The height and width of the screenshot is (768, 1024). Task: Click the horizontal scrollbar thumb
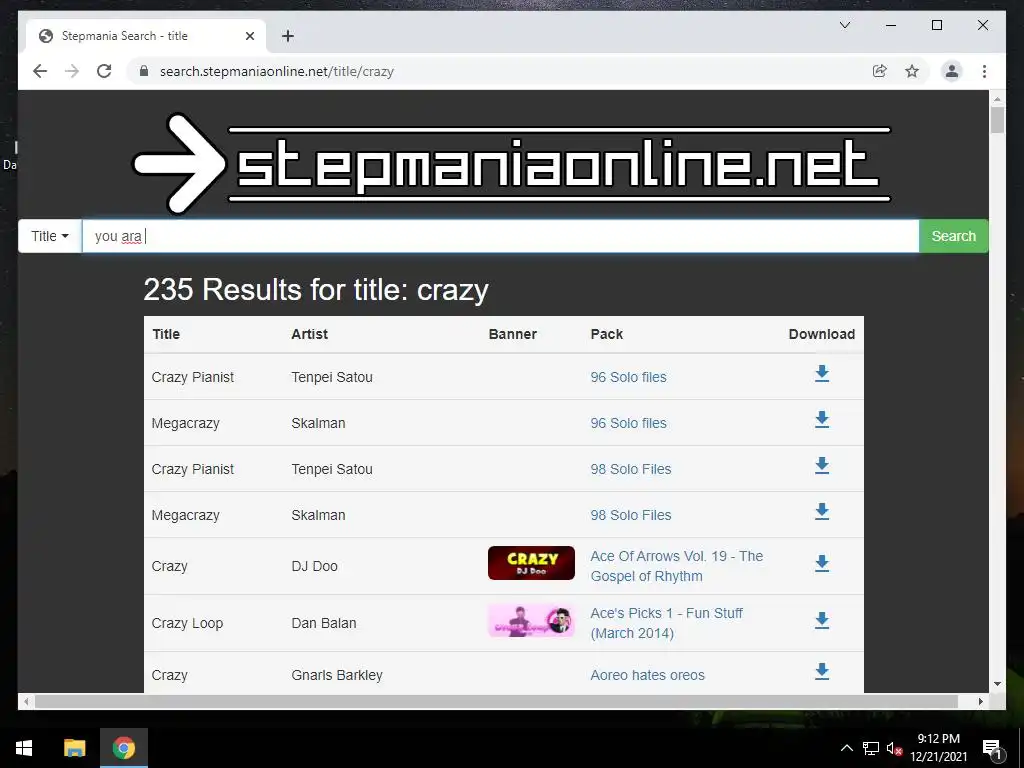click(496, 701)
